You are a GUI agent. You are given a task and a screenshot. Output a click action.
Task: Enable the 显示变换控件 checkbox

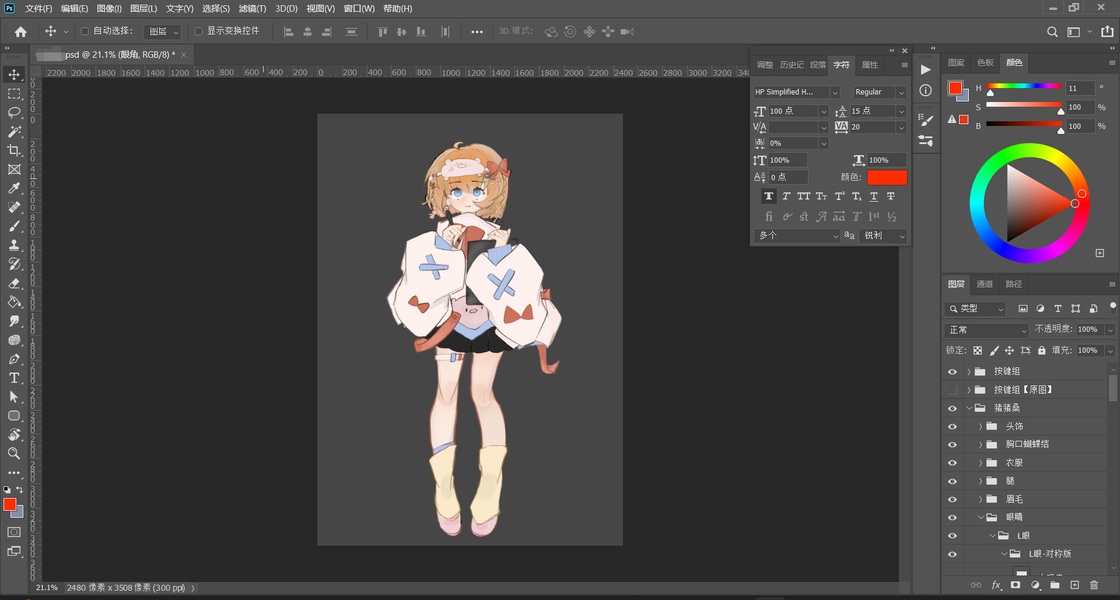(x=199, y=31)
